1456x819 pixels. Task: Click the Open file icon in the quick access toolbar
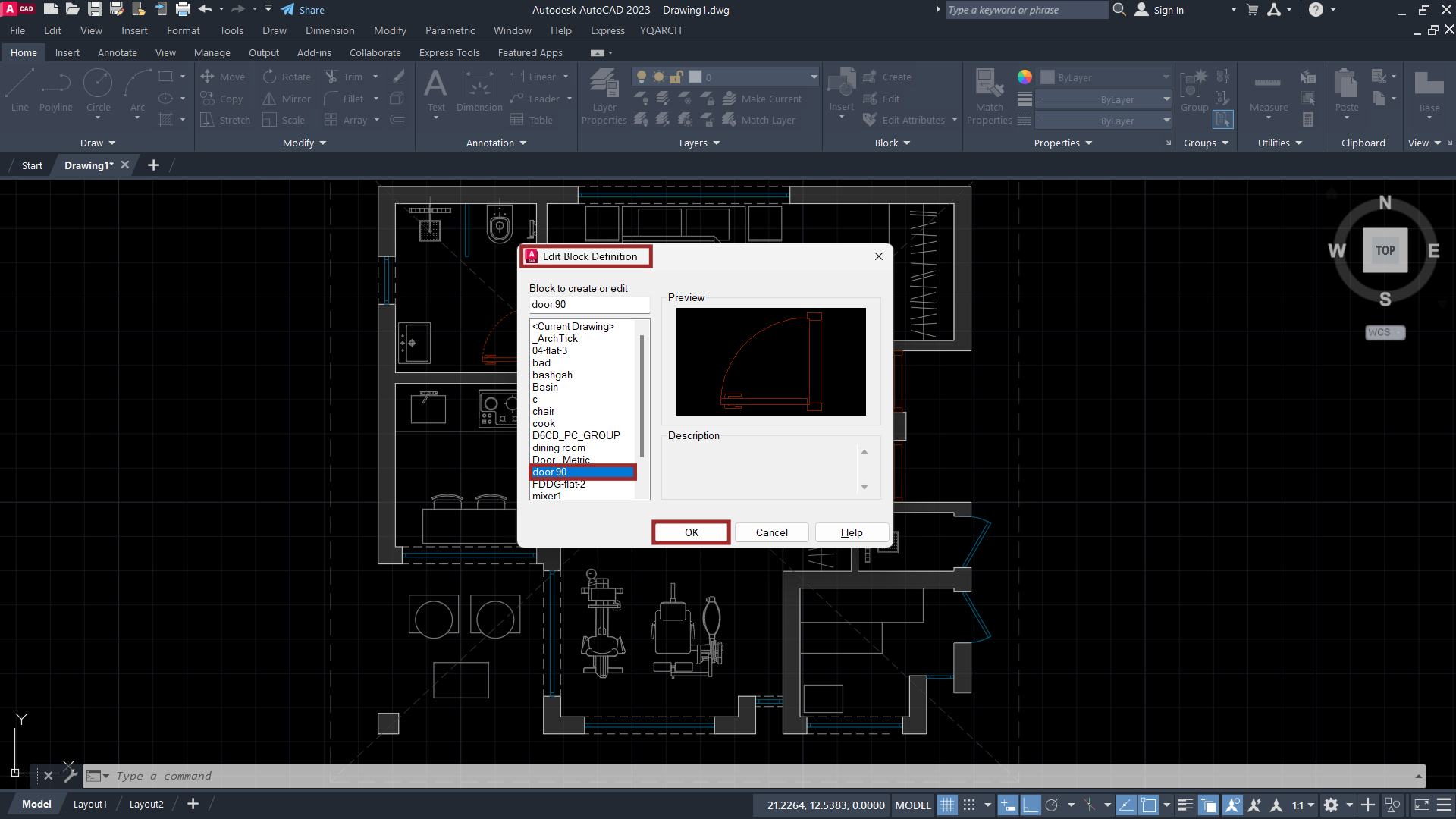tap(73, 9)
